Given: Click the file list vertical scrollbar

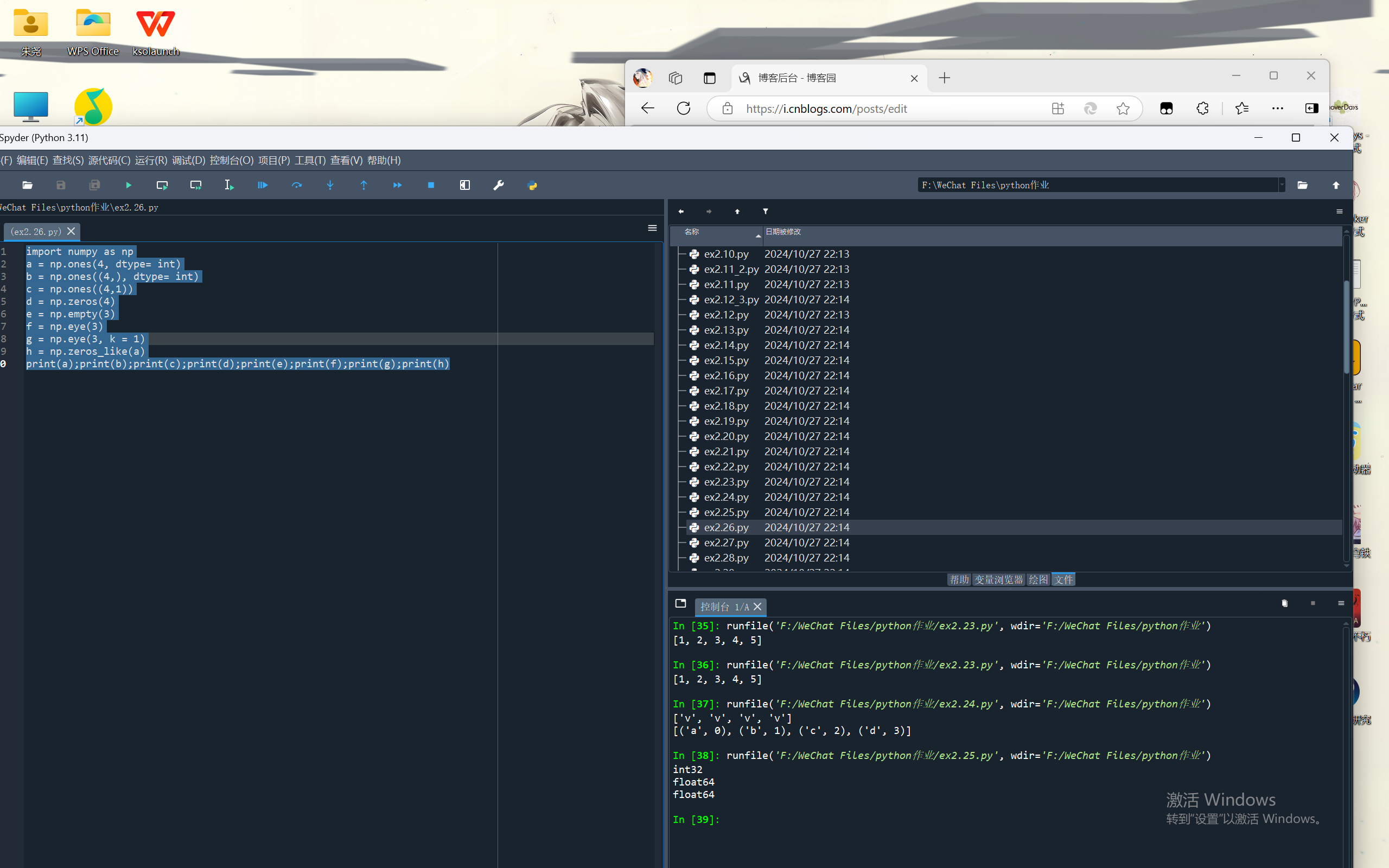Looking at the screenshot, I should click(x=1347, y=327).
